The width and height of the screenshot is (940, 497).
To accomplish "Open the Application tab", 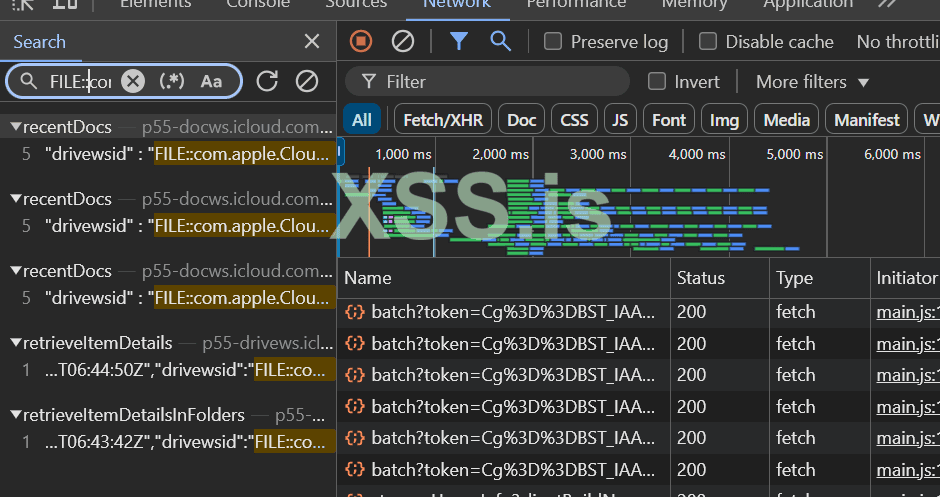I will pyautogui.click(x=808, y=4).
